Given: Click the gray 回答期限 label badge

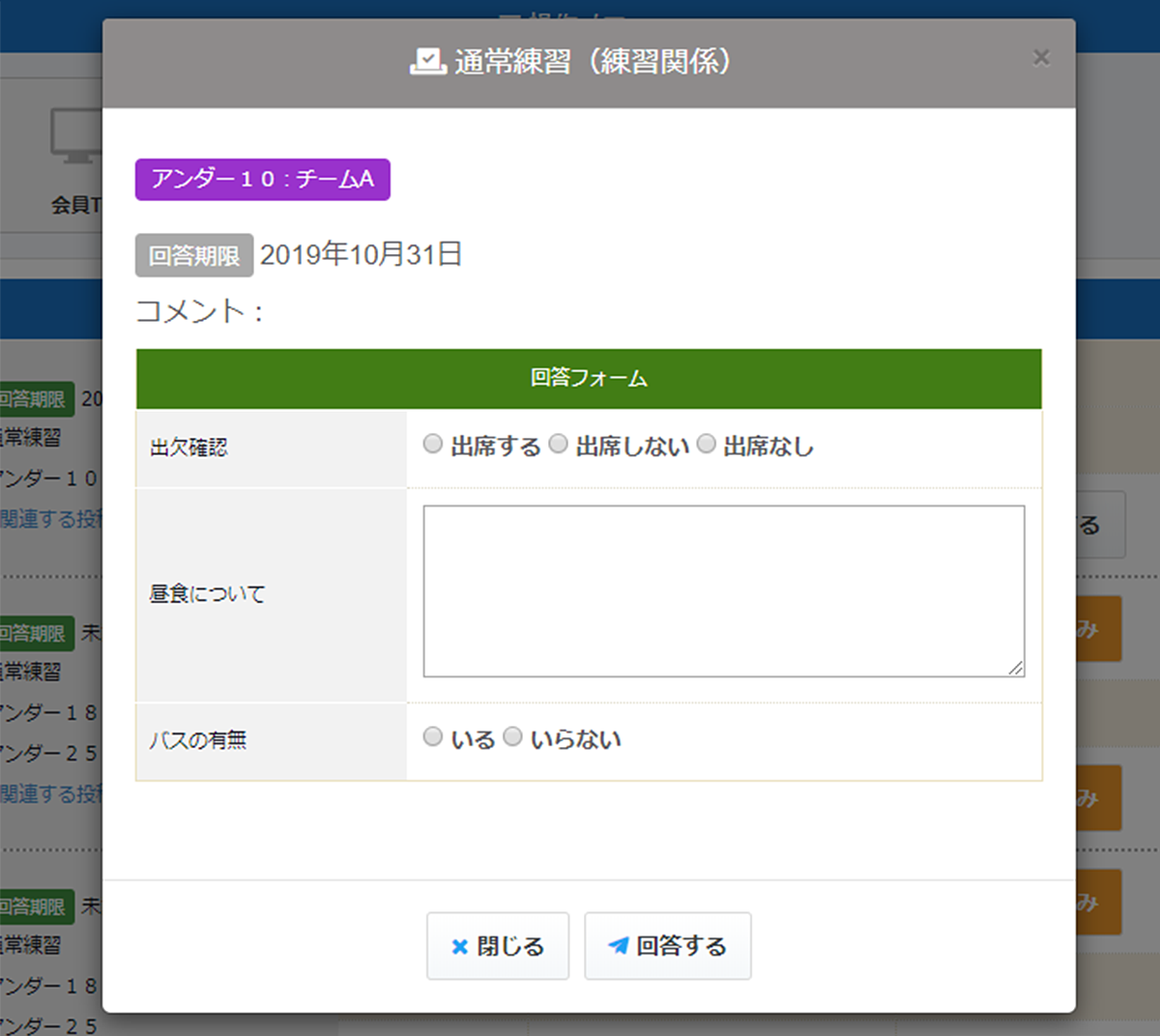Looking at the screenshot, I should point(193,255).
